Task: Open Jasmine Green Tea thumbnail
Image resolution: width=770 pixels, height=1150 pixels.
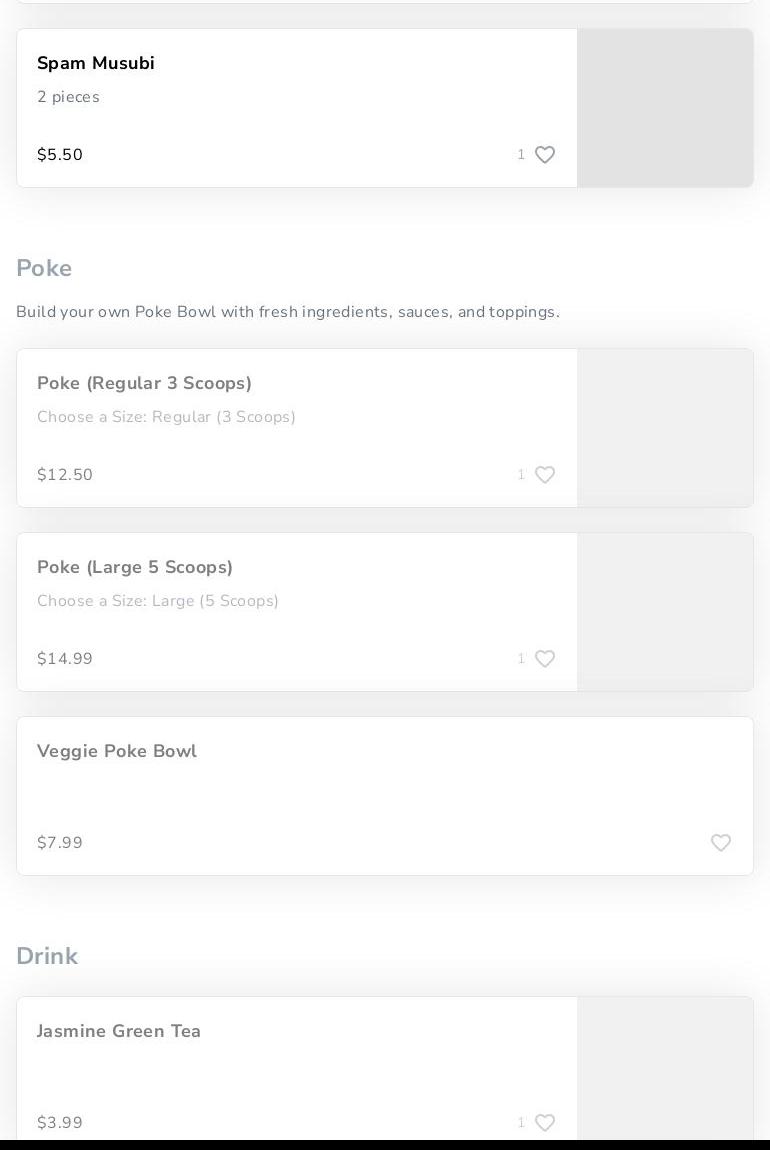Action: pos(665,1068)
